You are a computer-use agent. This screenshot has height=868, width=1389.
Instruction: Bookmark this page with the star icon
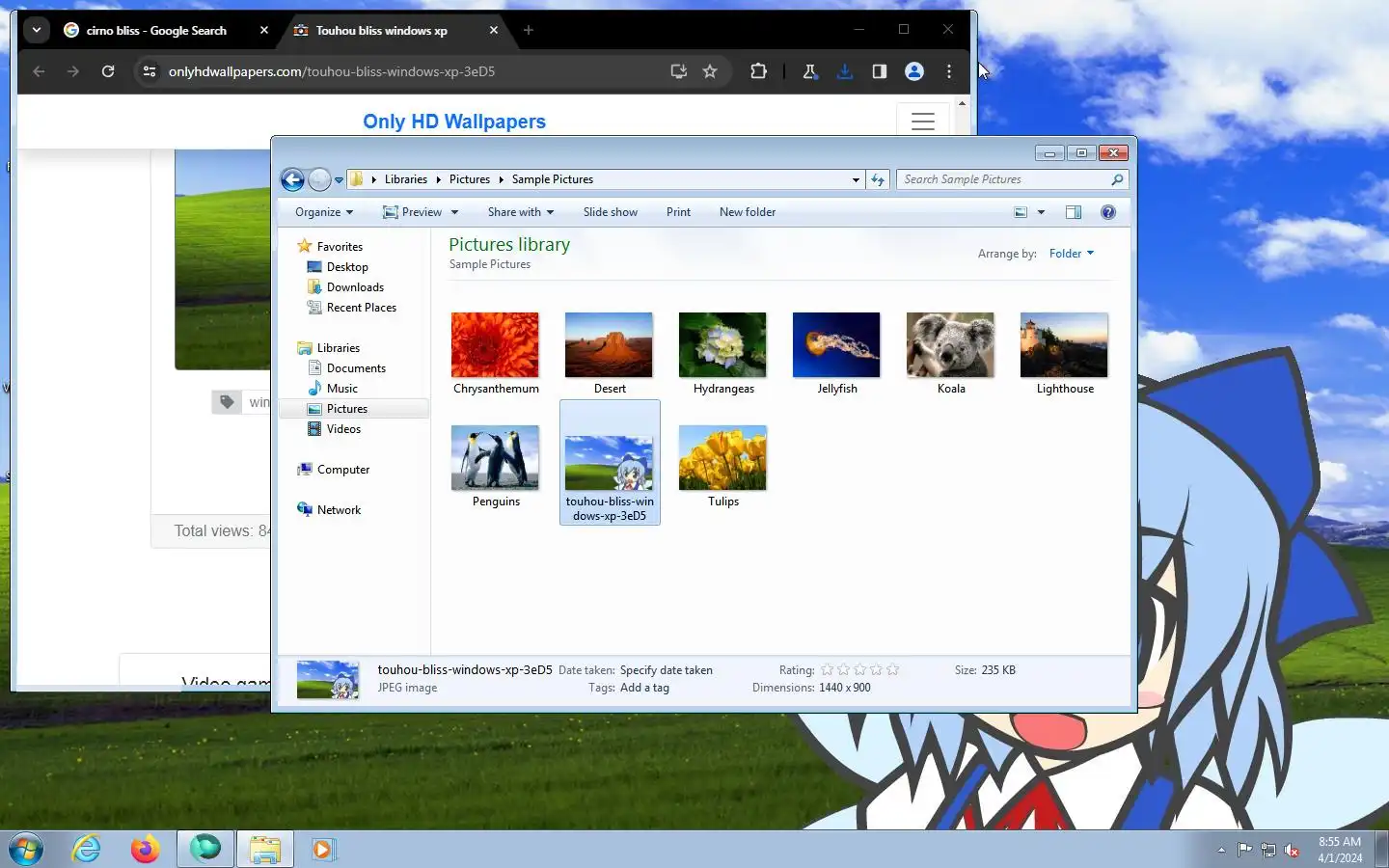pos(710,71)
